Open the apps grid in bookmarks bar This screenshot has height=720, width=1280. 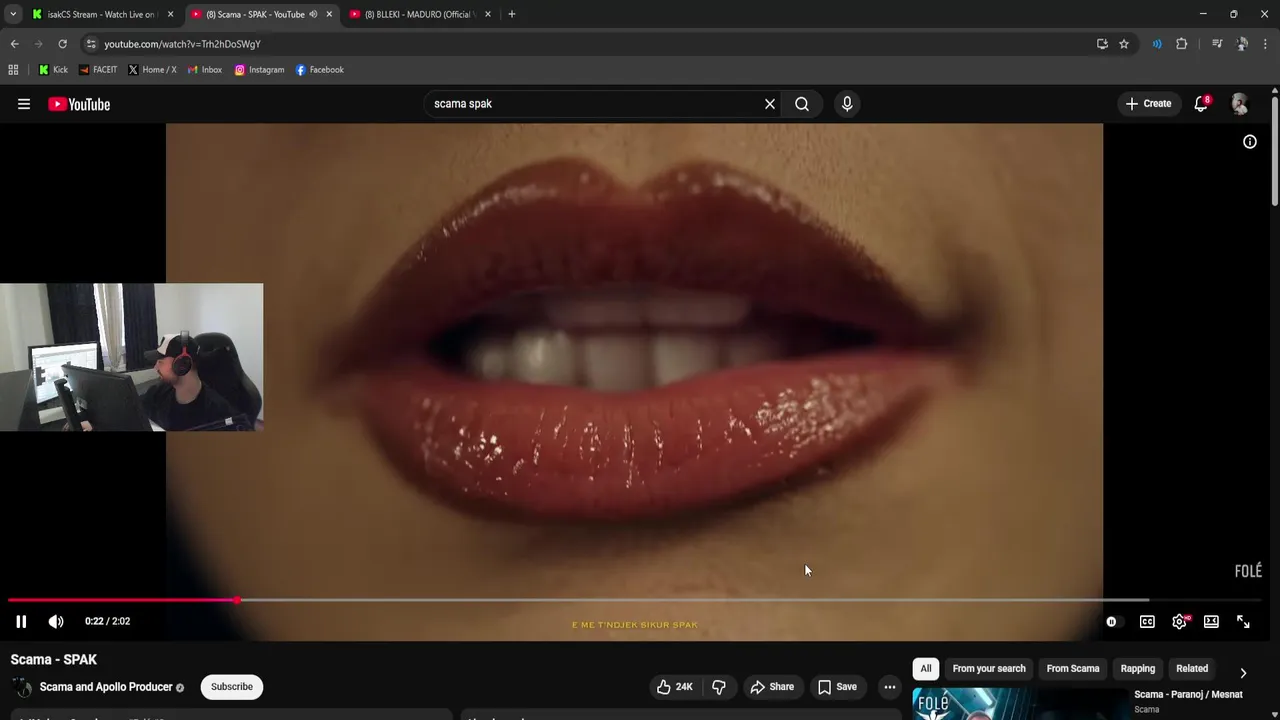[13, 70]
